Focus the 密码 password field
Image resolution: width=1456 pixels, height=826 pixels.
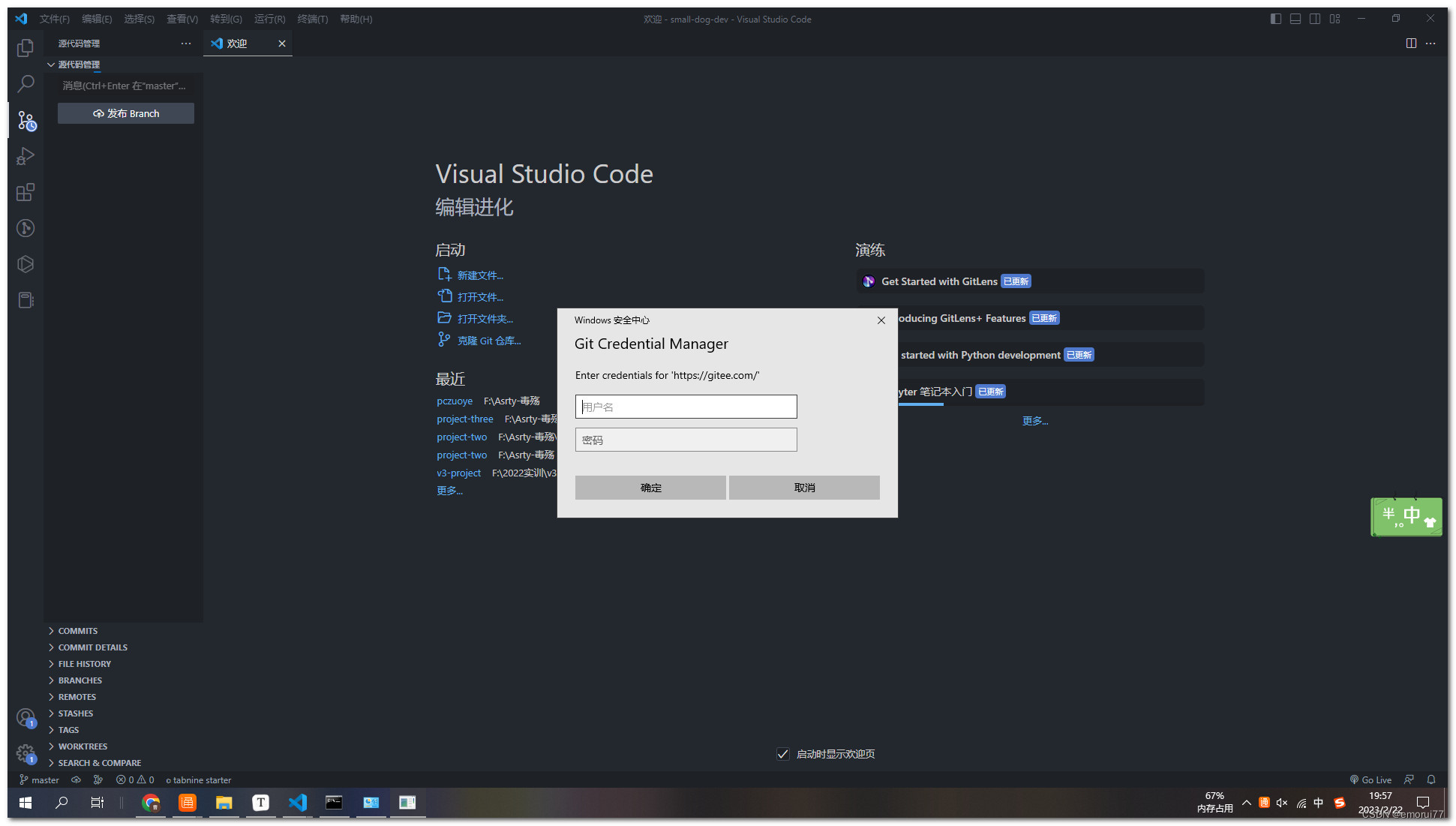(686, 440)
